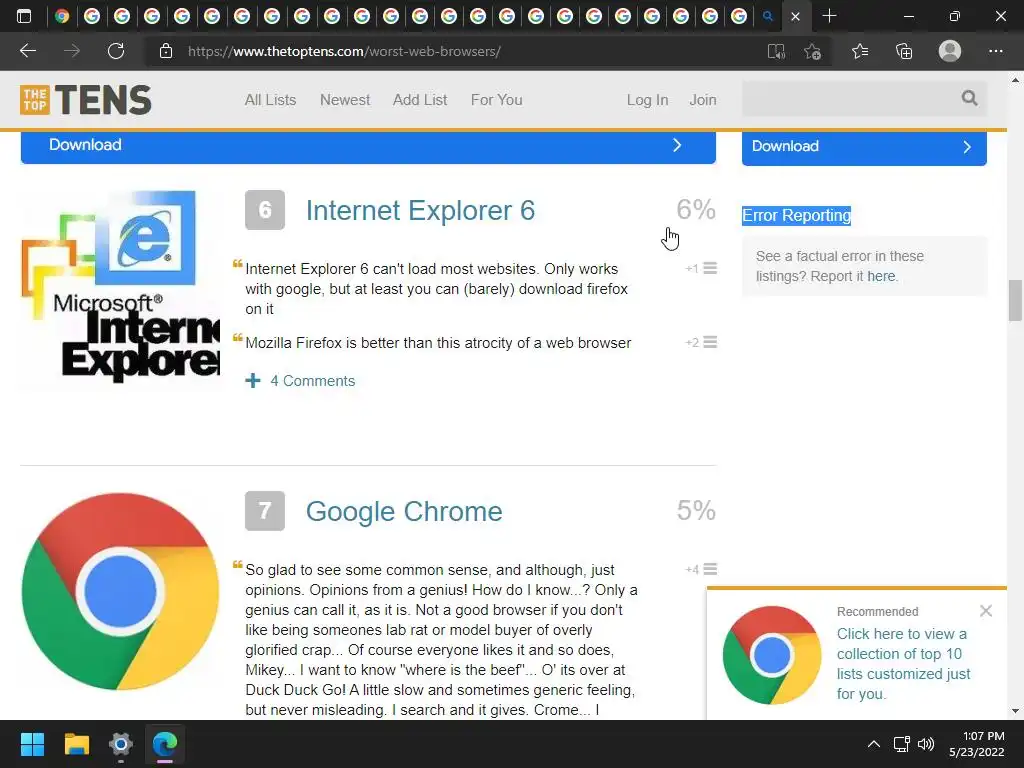The height and width of the screenshot is (768, 1024).
Task: Click the scrollbar up arrow
Action: (x=1015, y=80)
